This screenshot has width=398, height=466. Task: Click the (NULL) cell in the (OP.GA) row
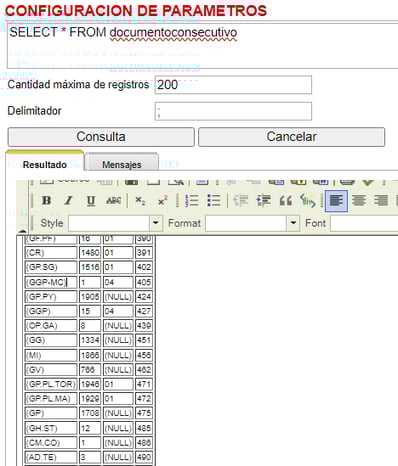click(x=118, y=325)
